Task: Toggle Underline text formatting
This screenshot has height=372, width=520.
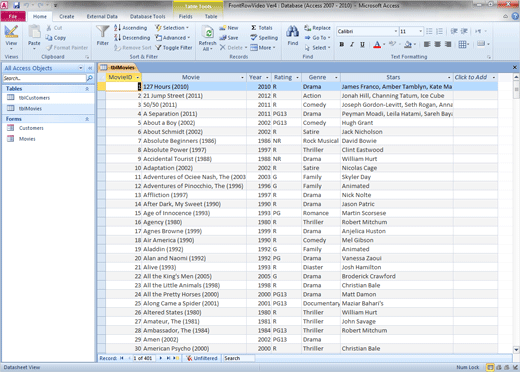Action: (x=362, y=44)
